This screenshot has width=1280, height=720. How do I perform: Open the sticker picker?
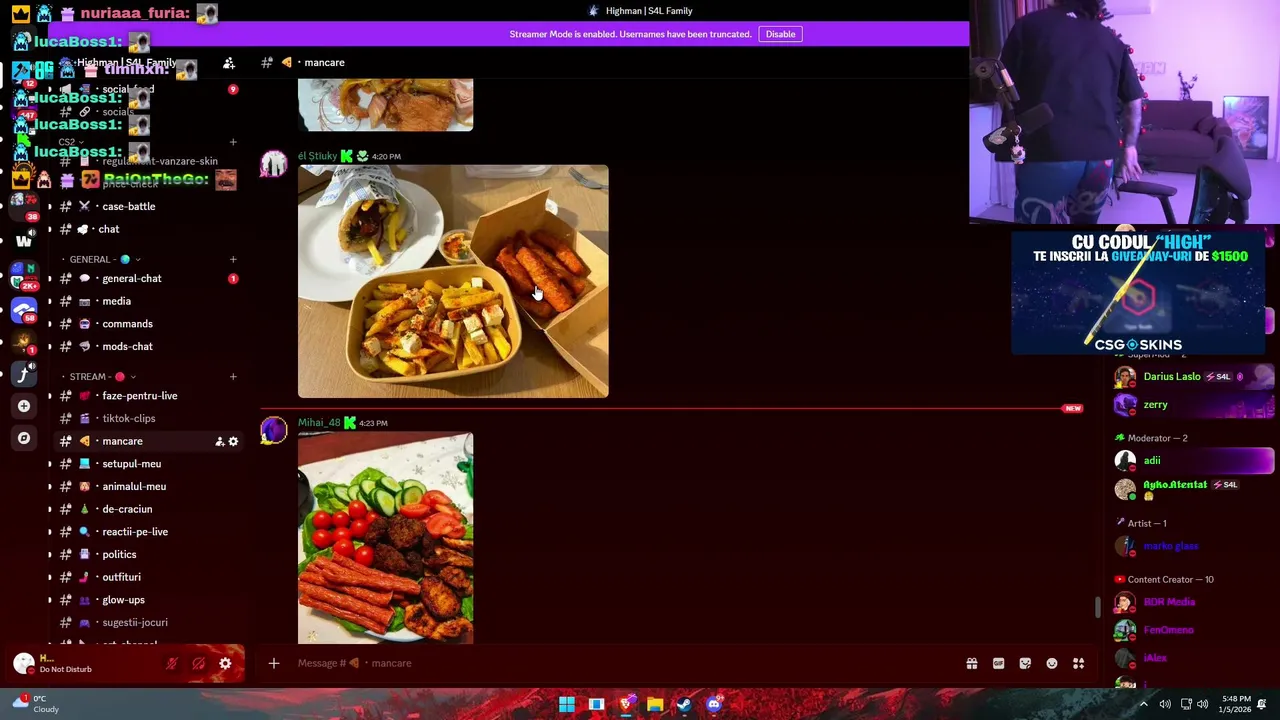pyautogui.click(x=1025, y=663)
